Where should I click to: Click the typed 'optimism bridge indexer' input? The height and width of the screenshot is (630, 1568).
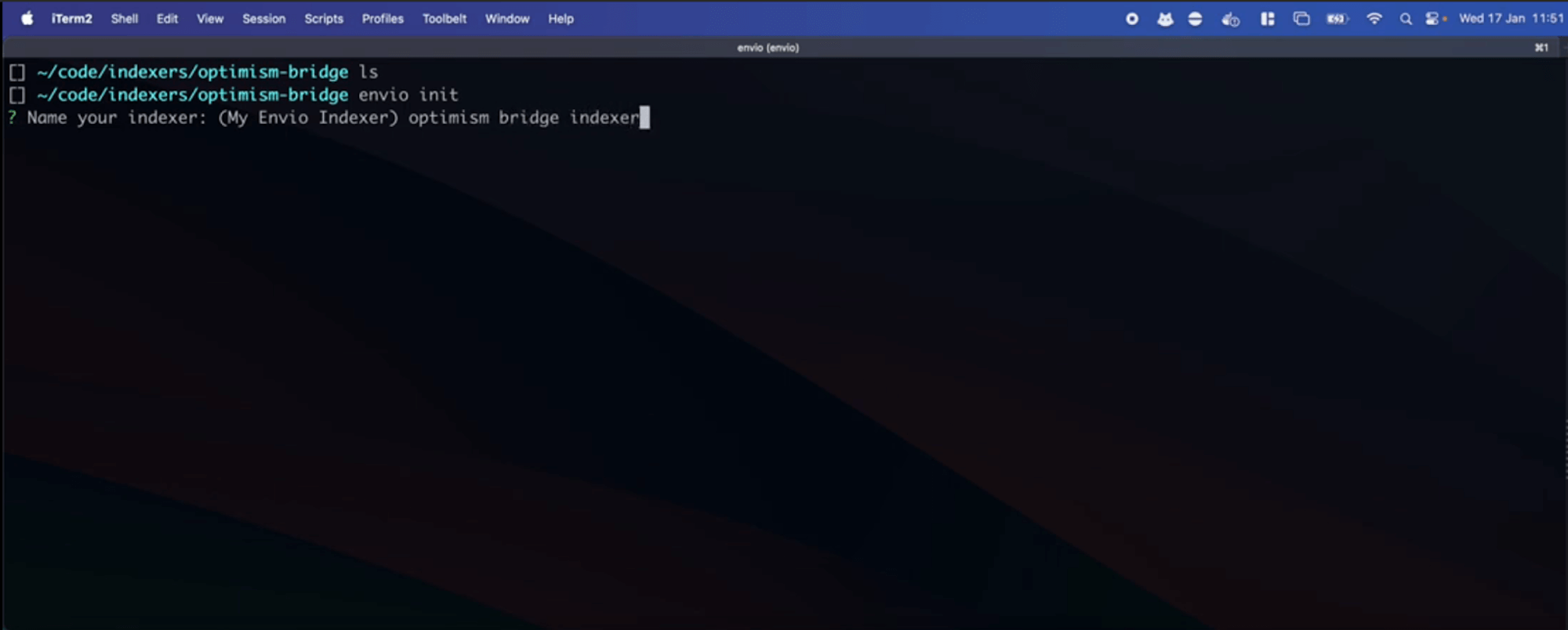pyautogui.click(x=524, y=118)
